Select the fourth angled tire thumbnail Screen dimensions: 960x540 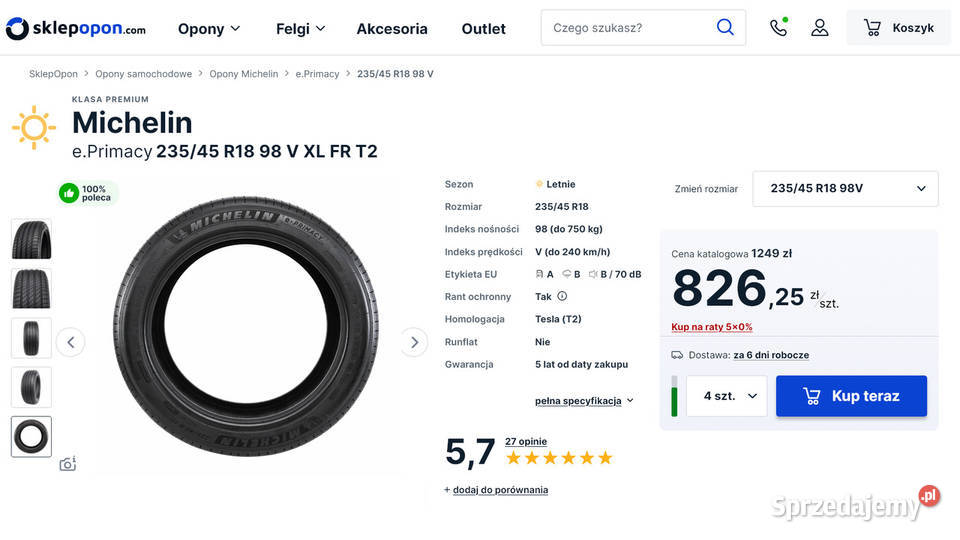coord(31,387)
